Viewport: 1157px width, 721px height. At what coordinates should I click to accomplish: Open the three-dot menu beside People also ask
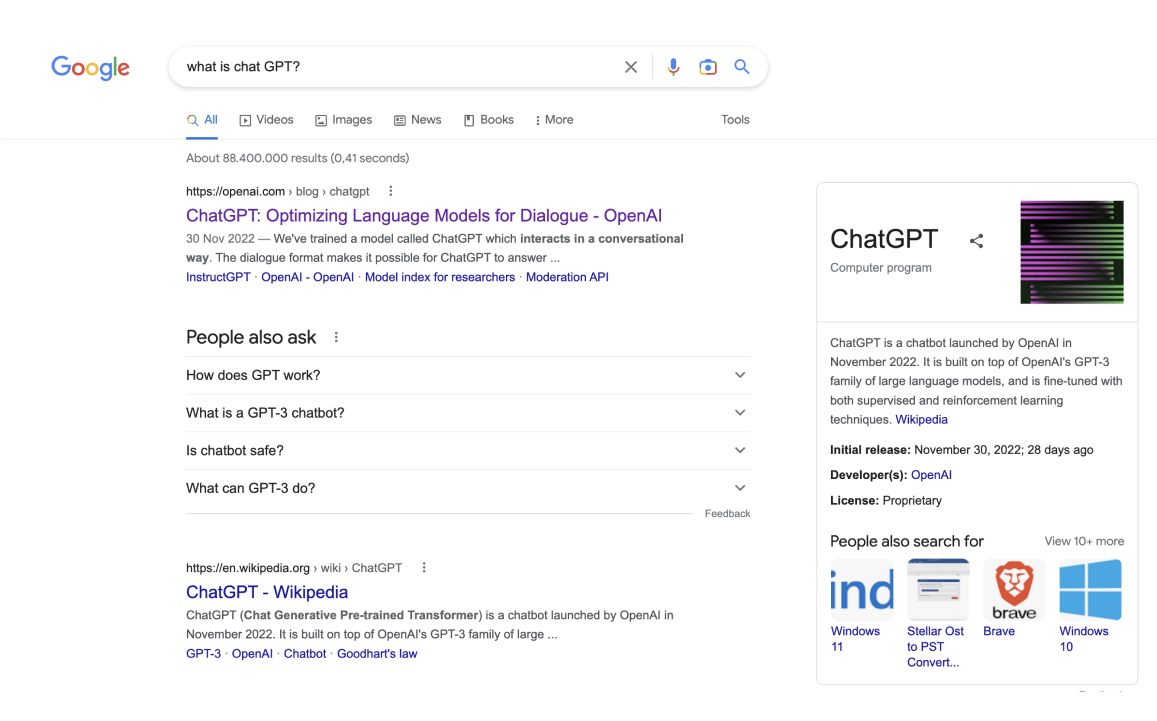(x=335, y=337)
